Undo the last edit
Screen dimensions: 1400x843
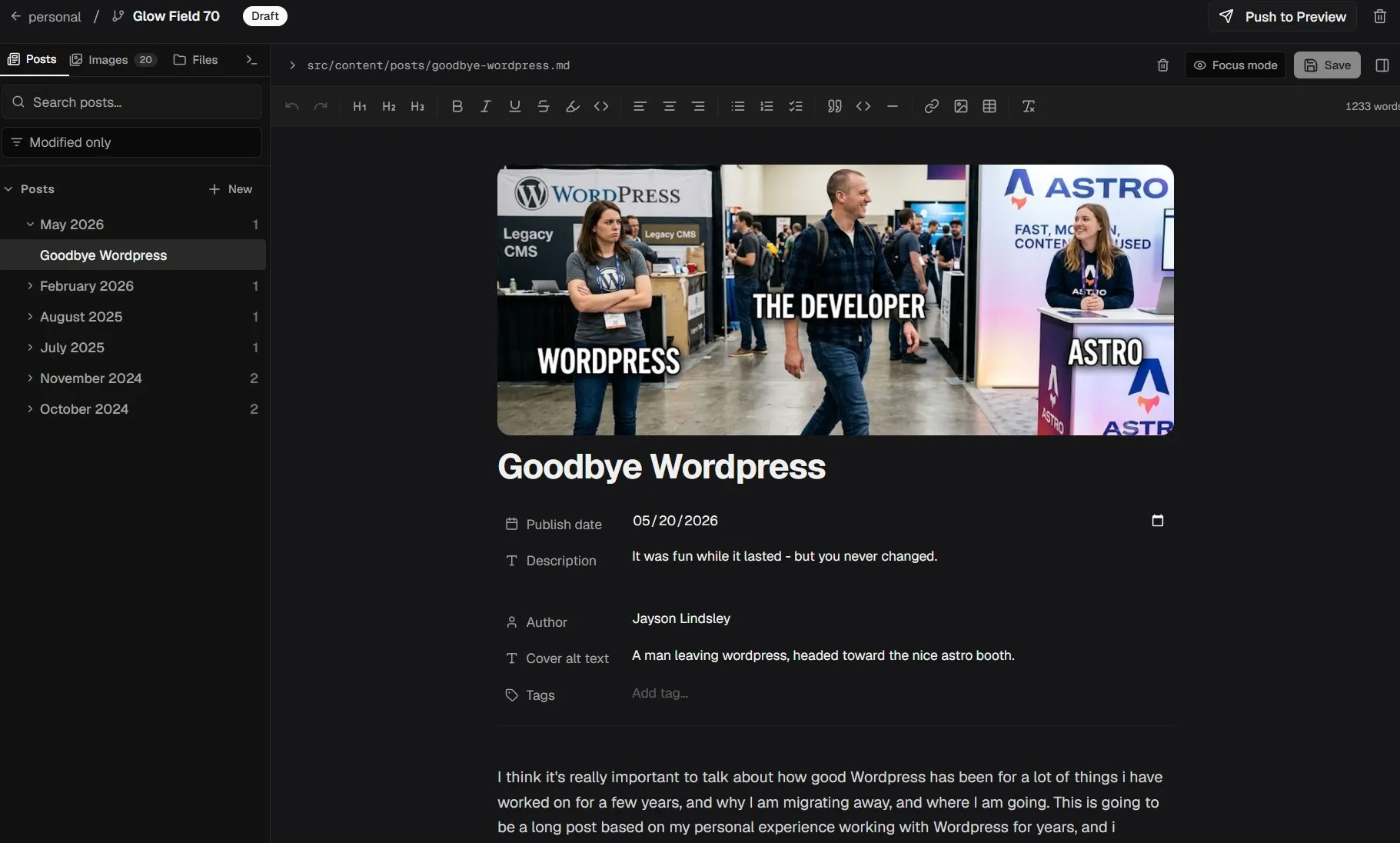tap(291, 106)
